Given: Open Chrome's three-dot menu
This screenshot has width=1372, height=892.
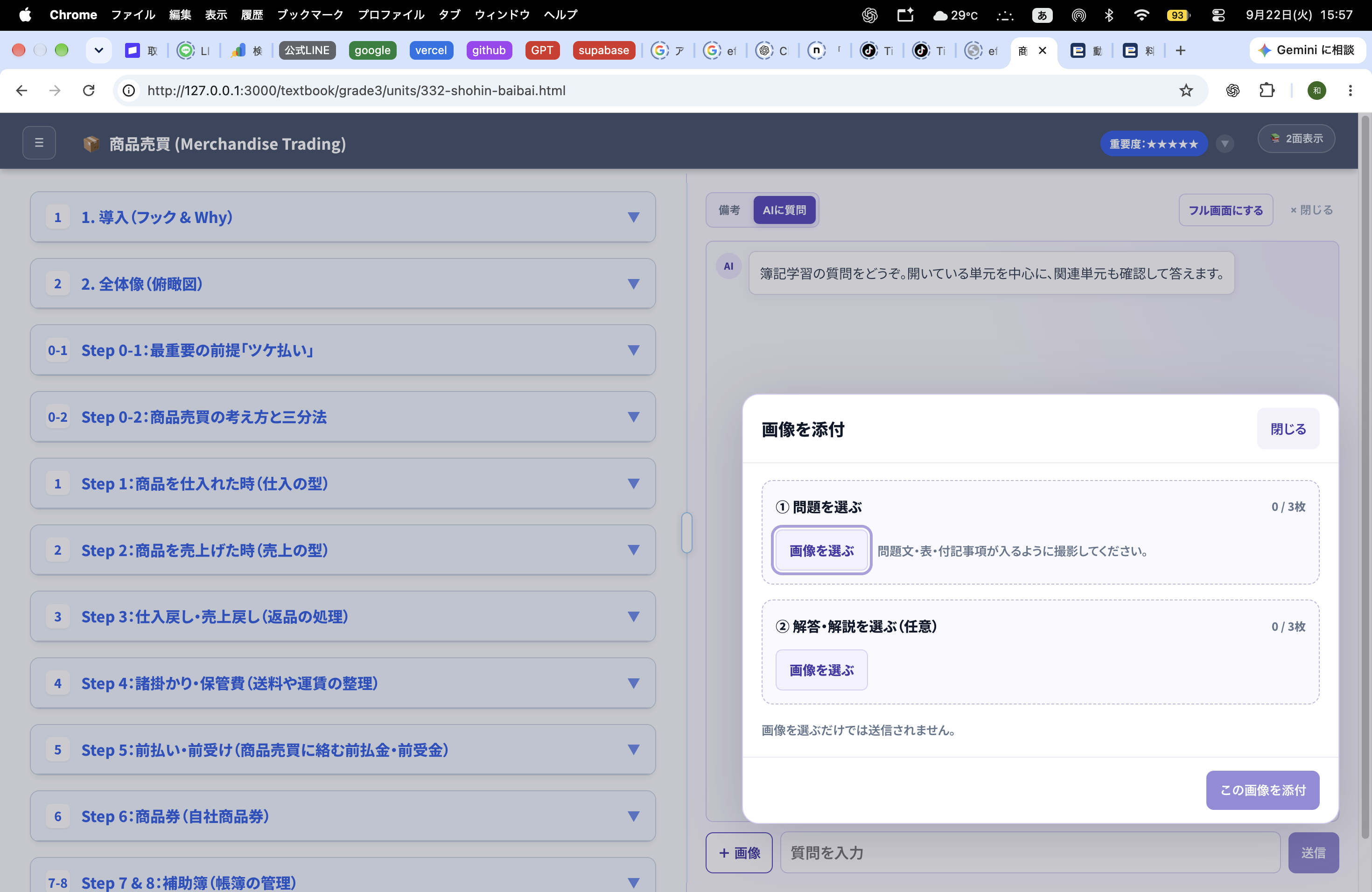Looking at the screenshot, I should coord(1350,91).
